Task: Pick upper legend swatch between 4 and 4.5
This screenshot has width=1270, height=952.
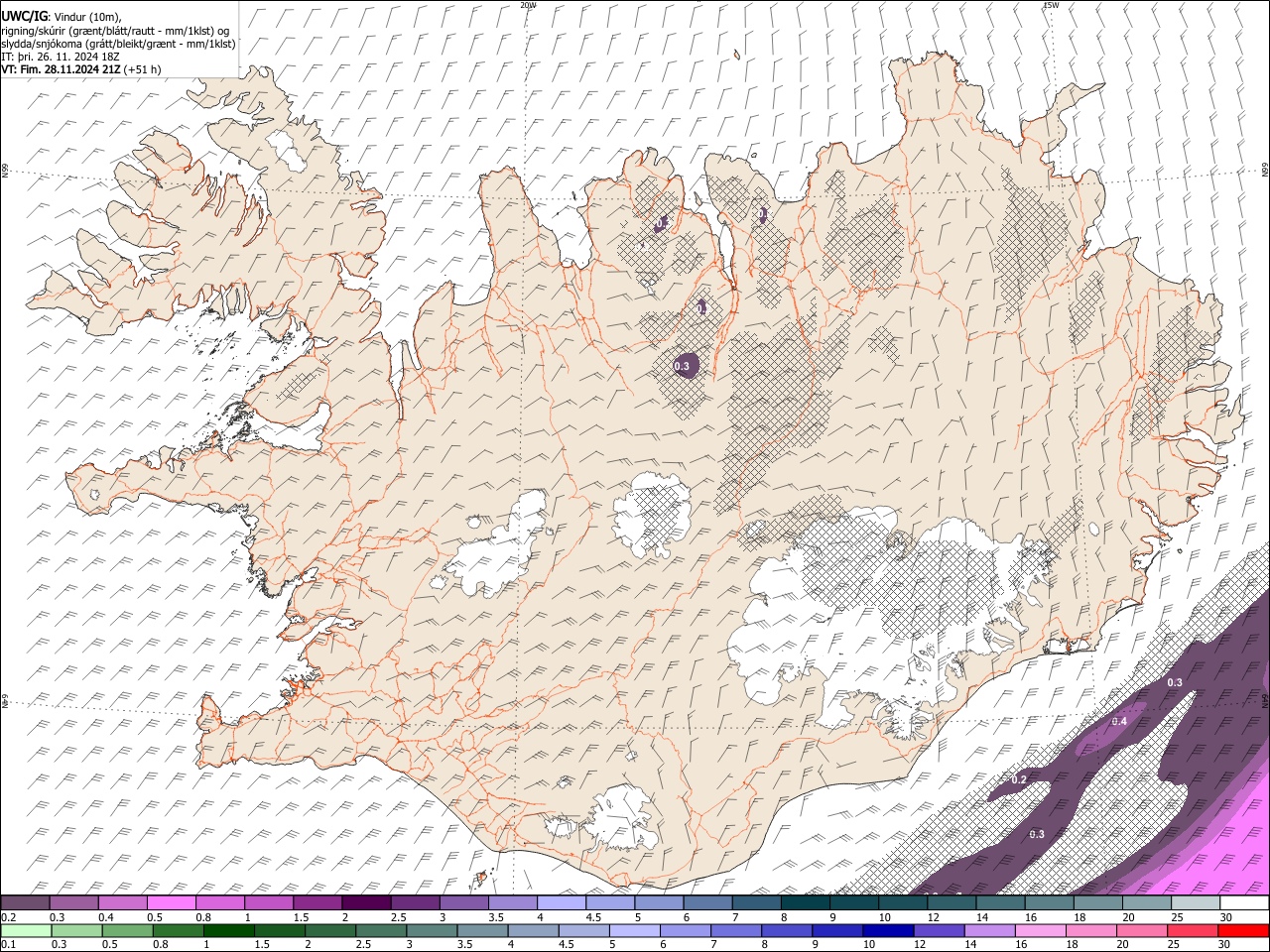Action: [560, 903]
